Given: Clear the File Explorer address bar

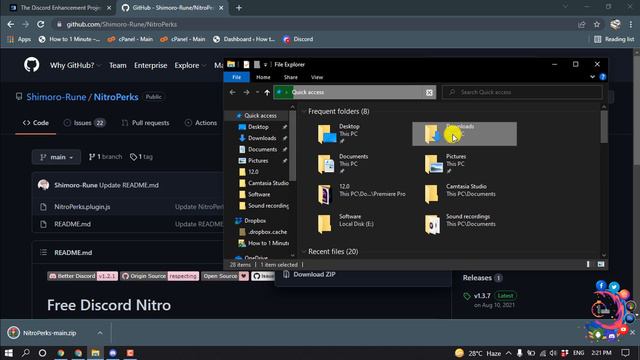Looking at the screenshot, I should [429, 93].
